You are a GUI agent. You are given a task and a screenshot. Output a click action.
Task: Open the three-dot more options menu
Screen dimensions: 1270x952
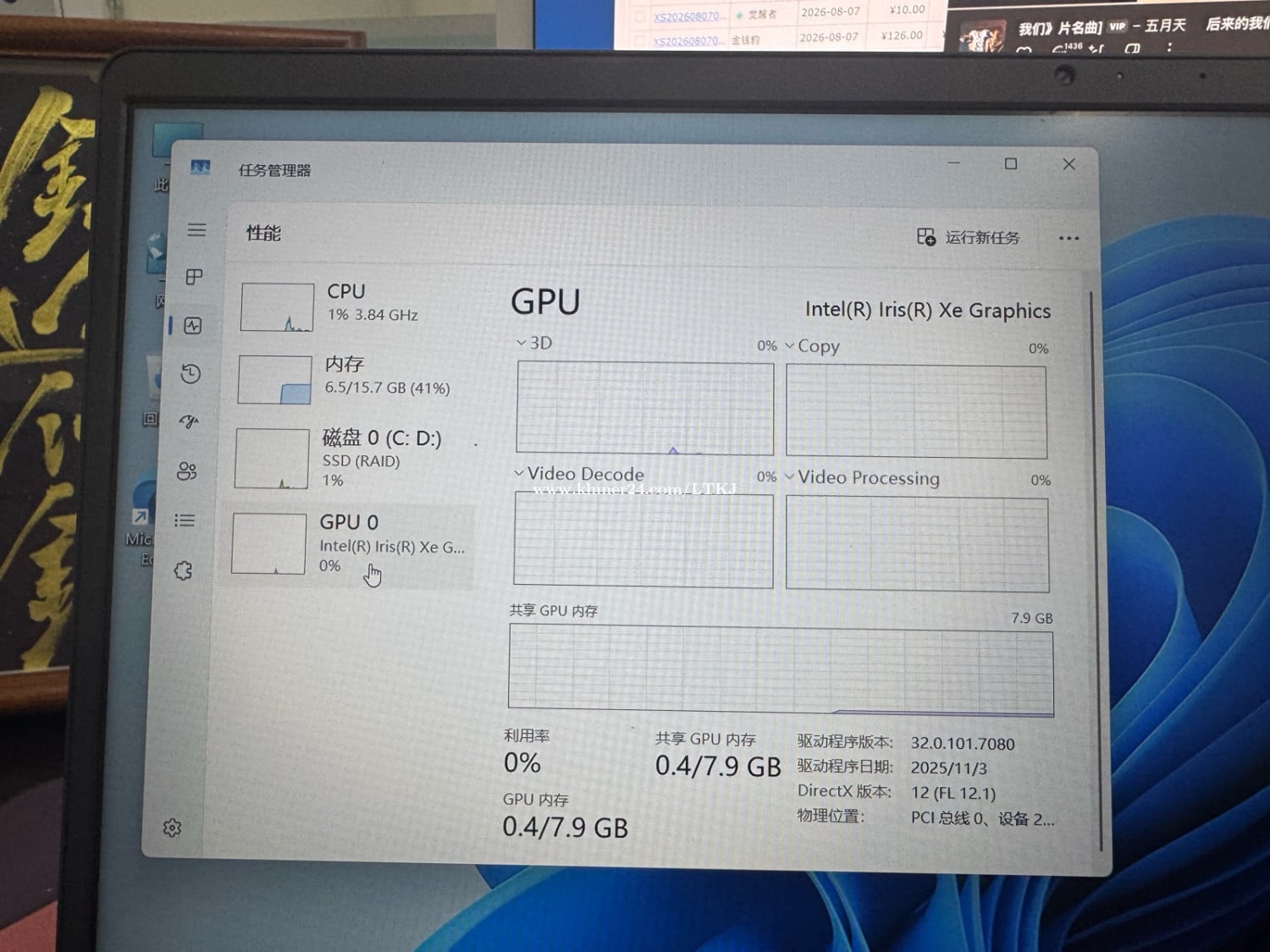(x=1068, y=239)
